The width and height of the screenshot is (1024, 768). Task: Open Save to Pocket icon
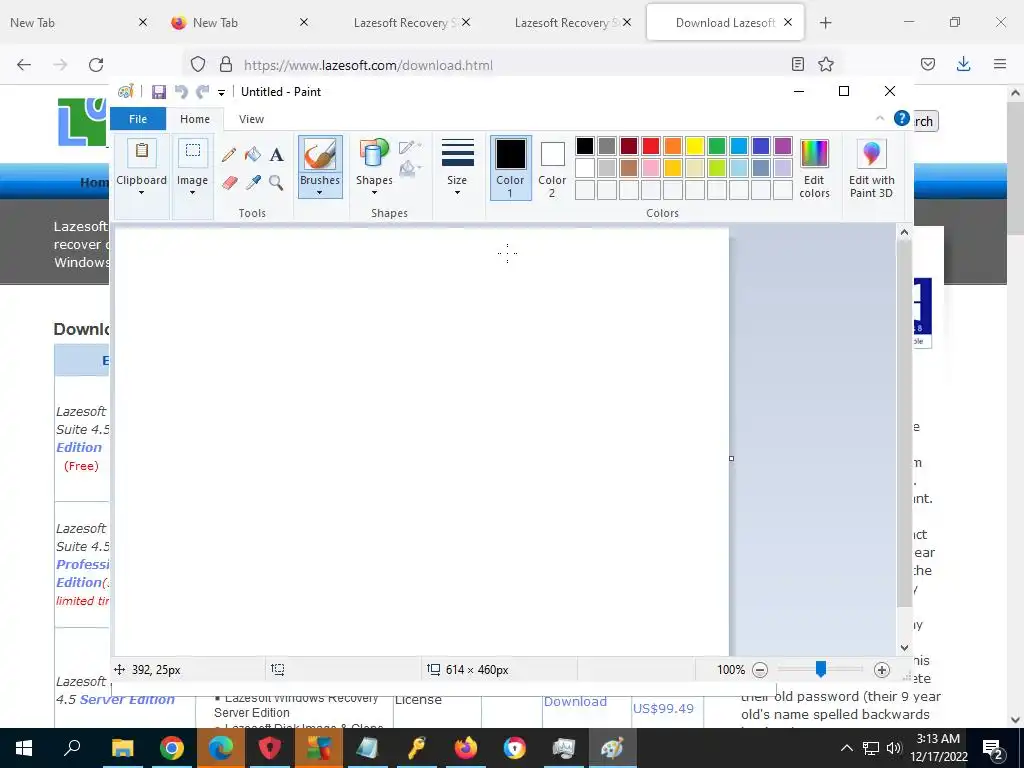tap(927, 64)
